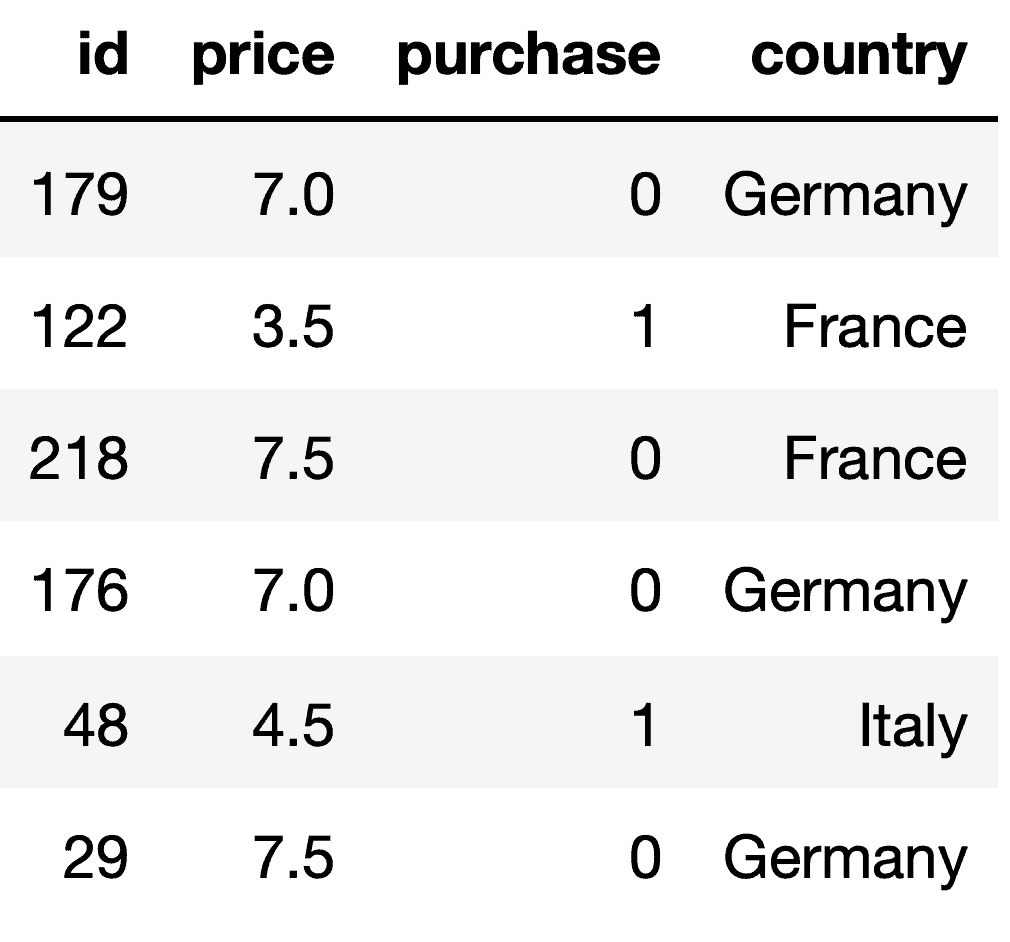Click the purchase column header
Viewport: 1010px width, 942px height.
click(529, 57)
